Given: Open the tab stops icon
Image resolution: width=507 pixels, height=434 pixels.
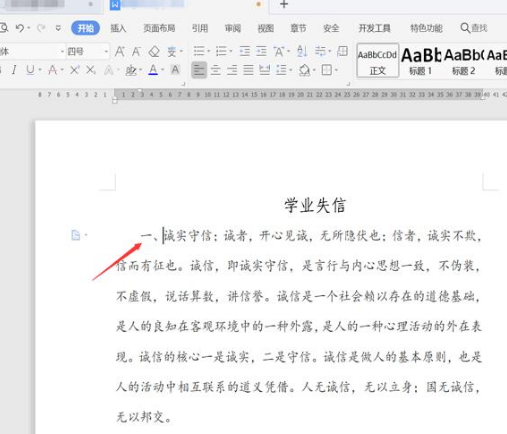Looking at the screenshot, I should click(x=342, y=51).
